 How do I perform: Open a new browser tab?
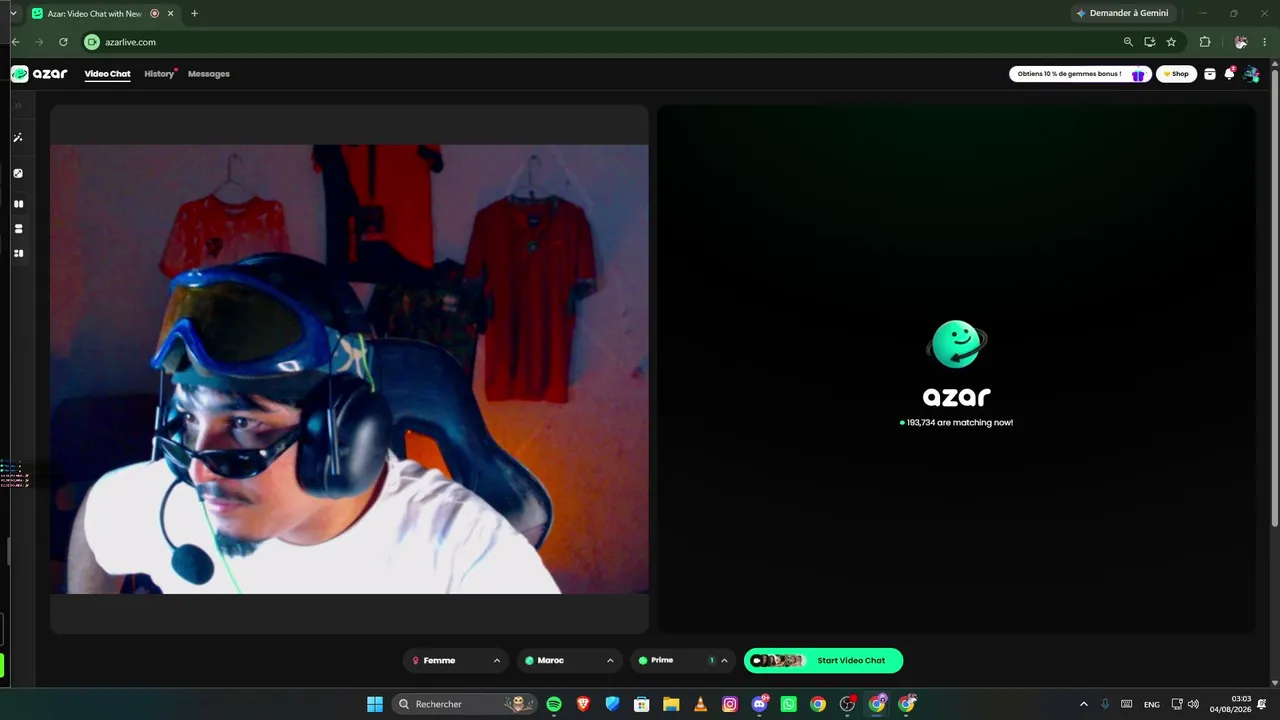coord(194,14)
